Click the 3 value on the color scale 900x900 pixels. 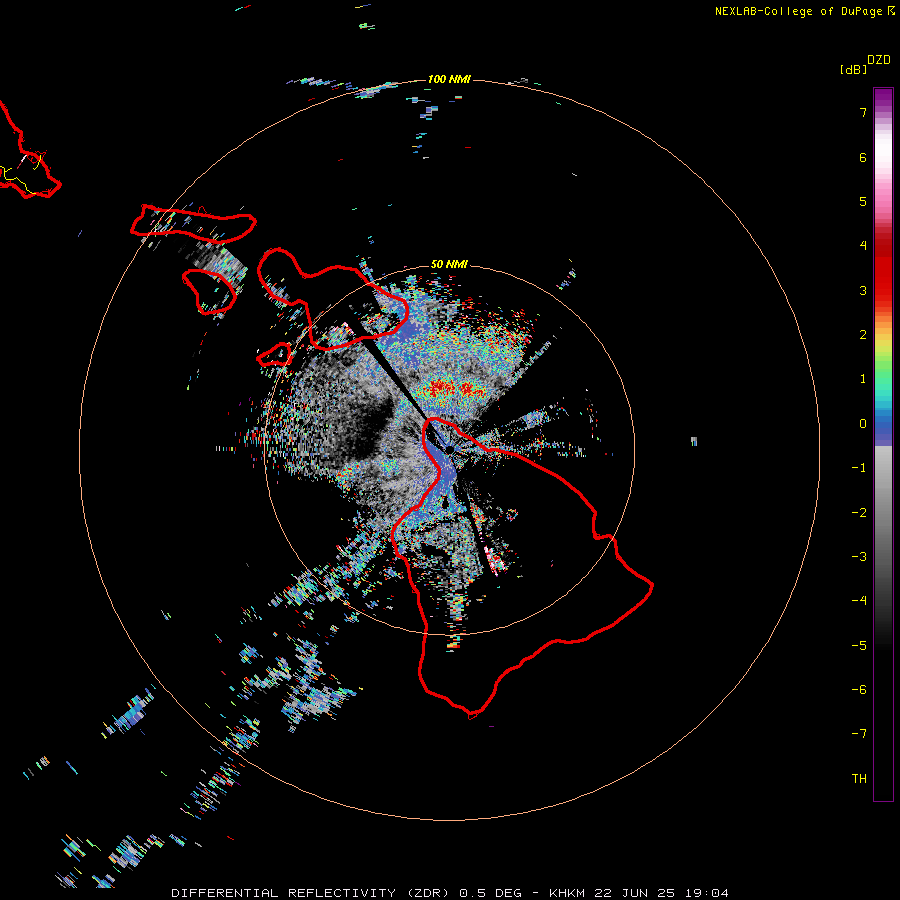click(863, 290)
